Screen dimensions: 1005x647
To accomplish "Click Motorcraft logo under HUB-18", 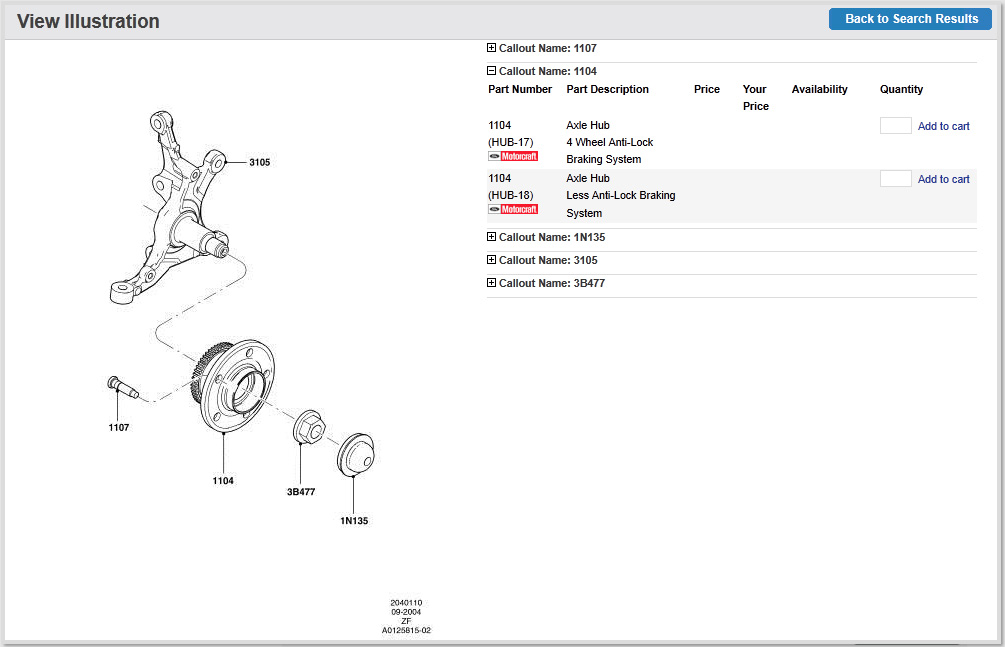I will click(513, 209).
